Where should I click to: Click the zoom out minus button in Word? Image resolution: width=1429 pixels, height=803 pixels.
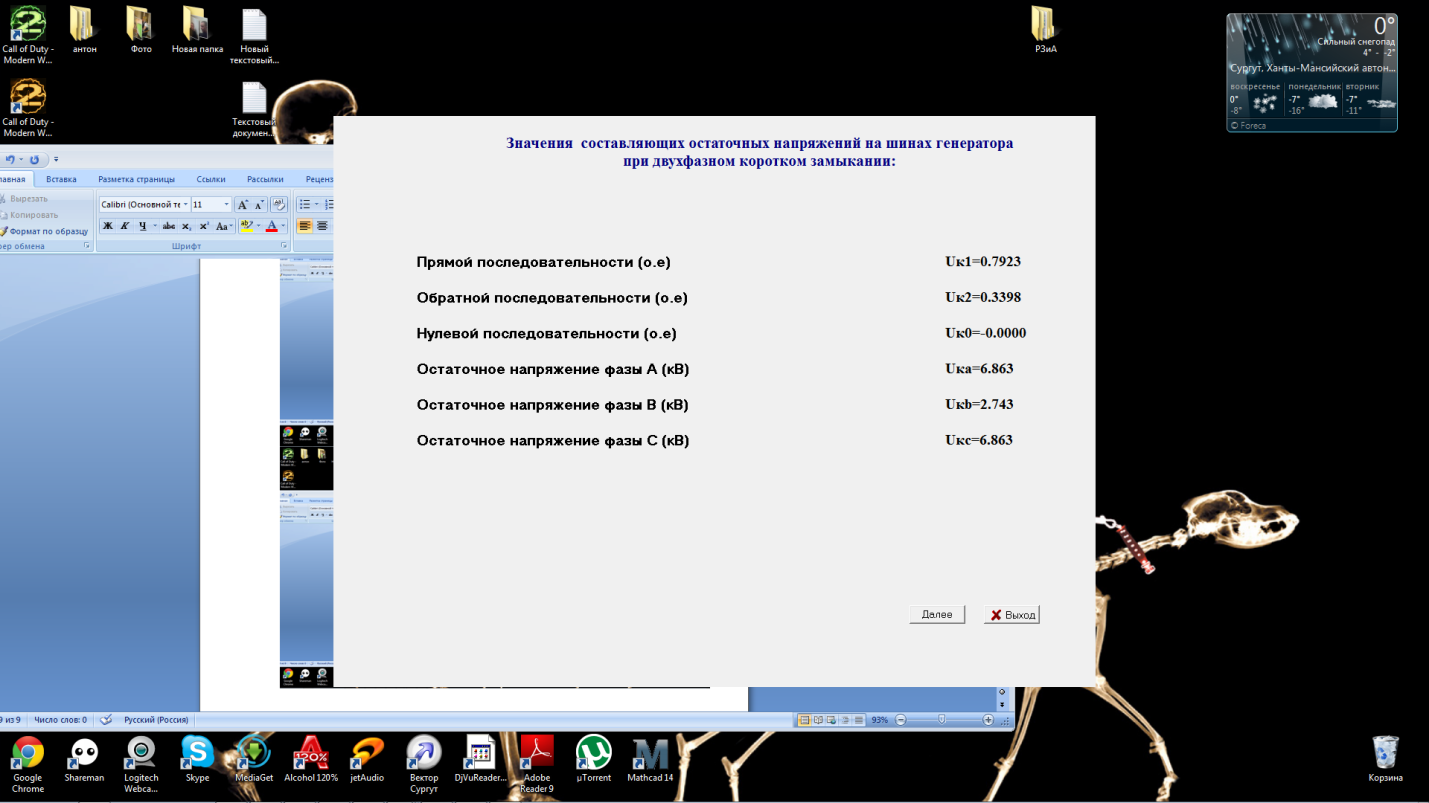[x=900, y=720]
